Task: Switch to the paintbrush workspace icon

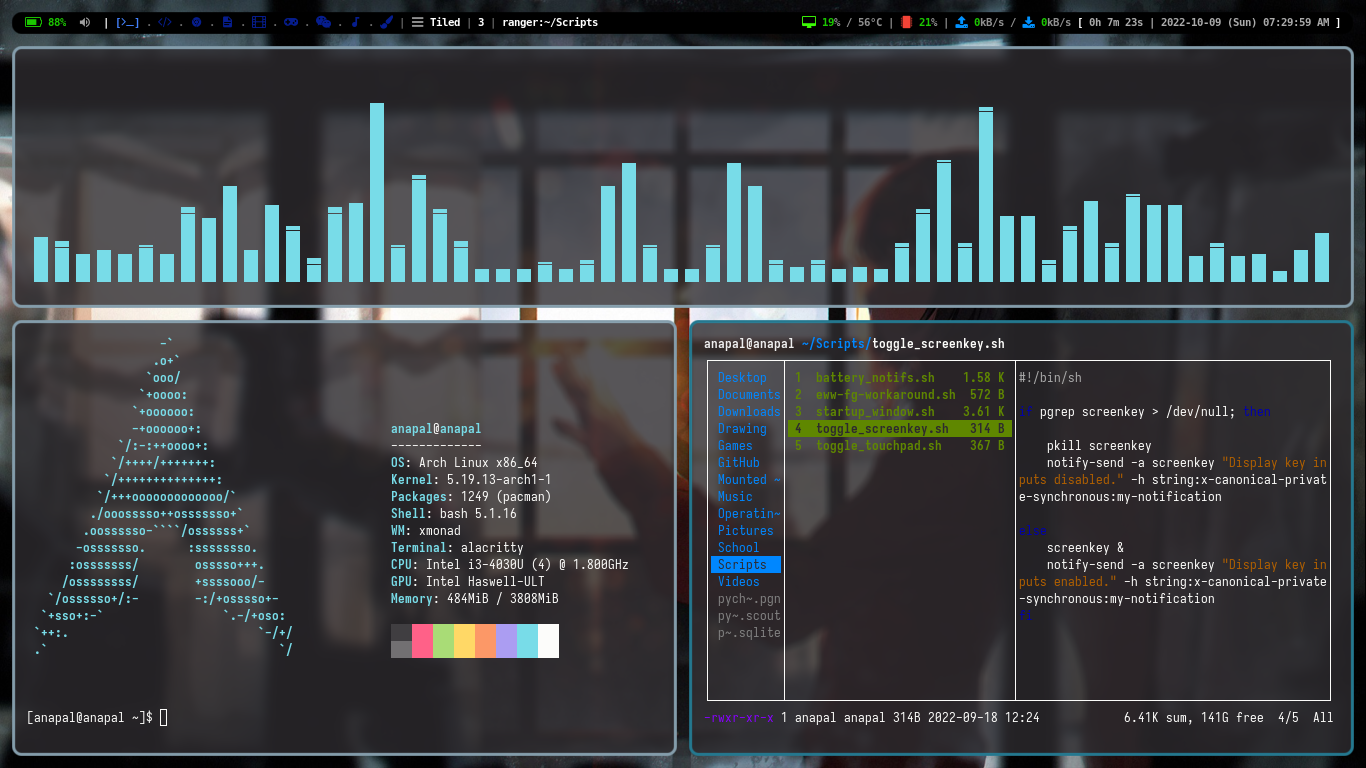Action: 386,22
